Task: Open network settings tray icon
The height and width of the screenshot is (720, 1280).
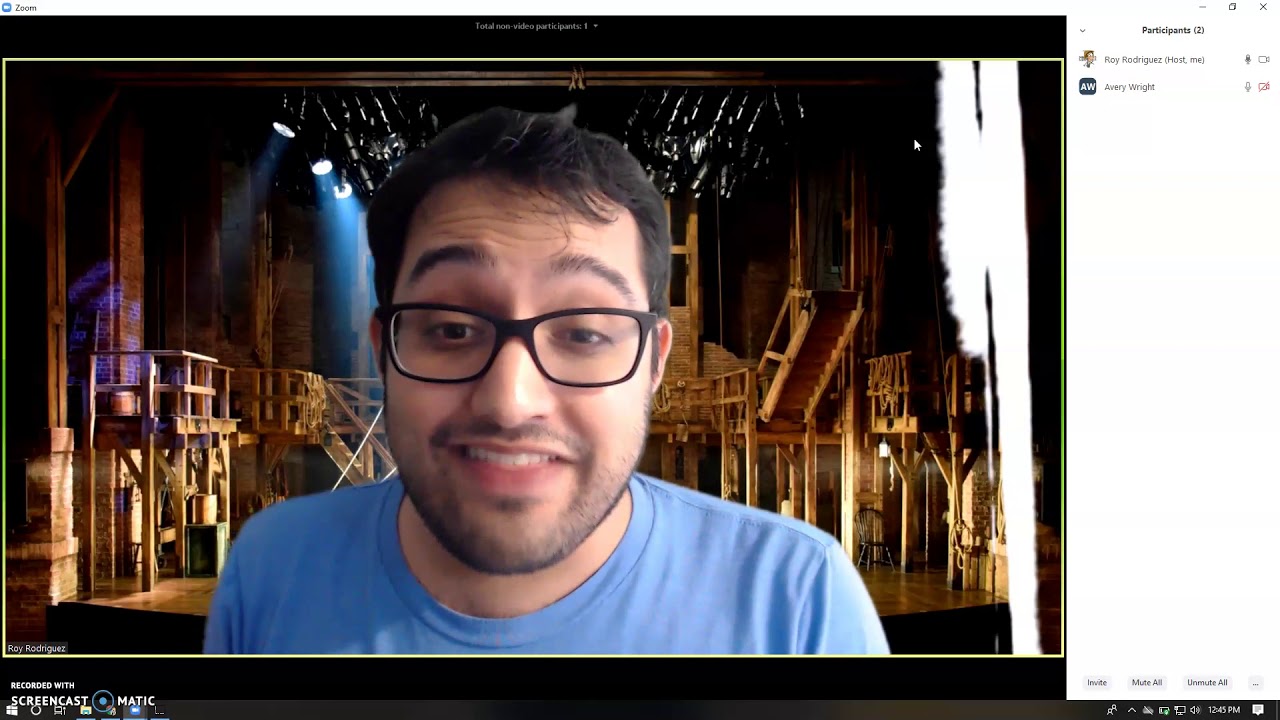Action: coord(1180,710)
